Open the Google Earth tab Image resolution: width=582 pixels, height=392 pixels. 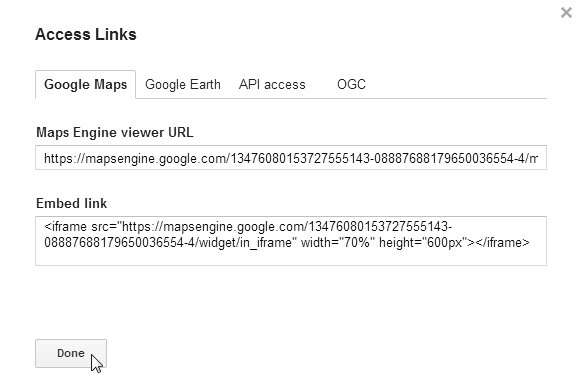pyautogui.click(x=183, y=85)
